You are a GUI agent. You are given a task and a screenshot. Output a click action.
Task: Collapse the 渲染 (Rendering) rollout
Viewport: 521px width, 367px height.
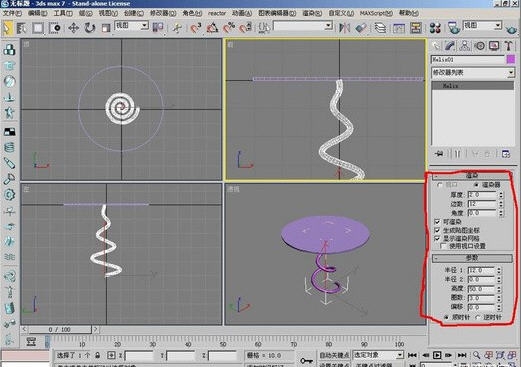tap(472, 176)
